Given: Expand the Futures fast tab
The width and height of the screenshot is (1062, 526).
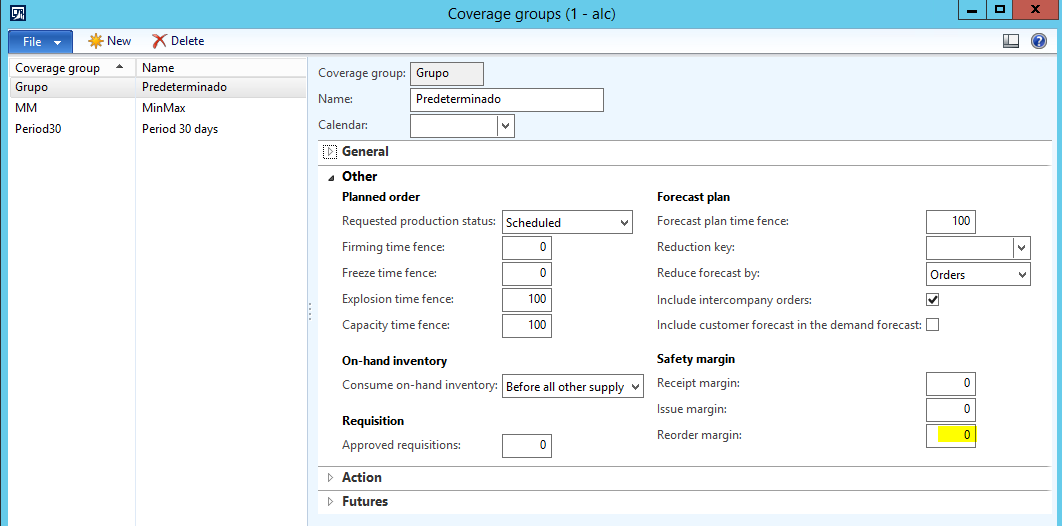Looking at the screenshot, I should [x=331, y=502].
